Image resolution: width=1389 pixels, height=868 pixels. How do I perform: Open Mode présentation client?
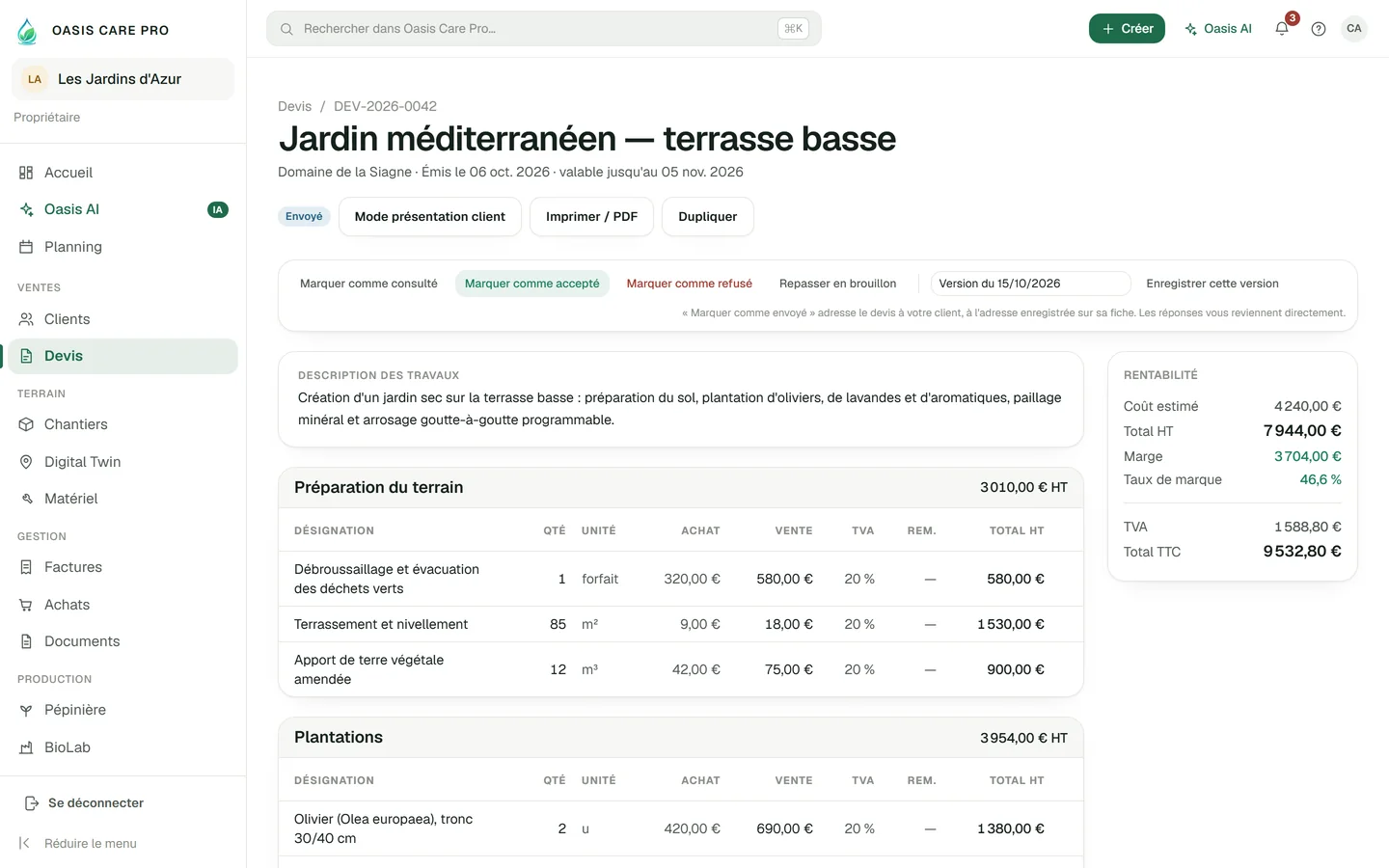[430, 217]
